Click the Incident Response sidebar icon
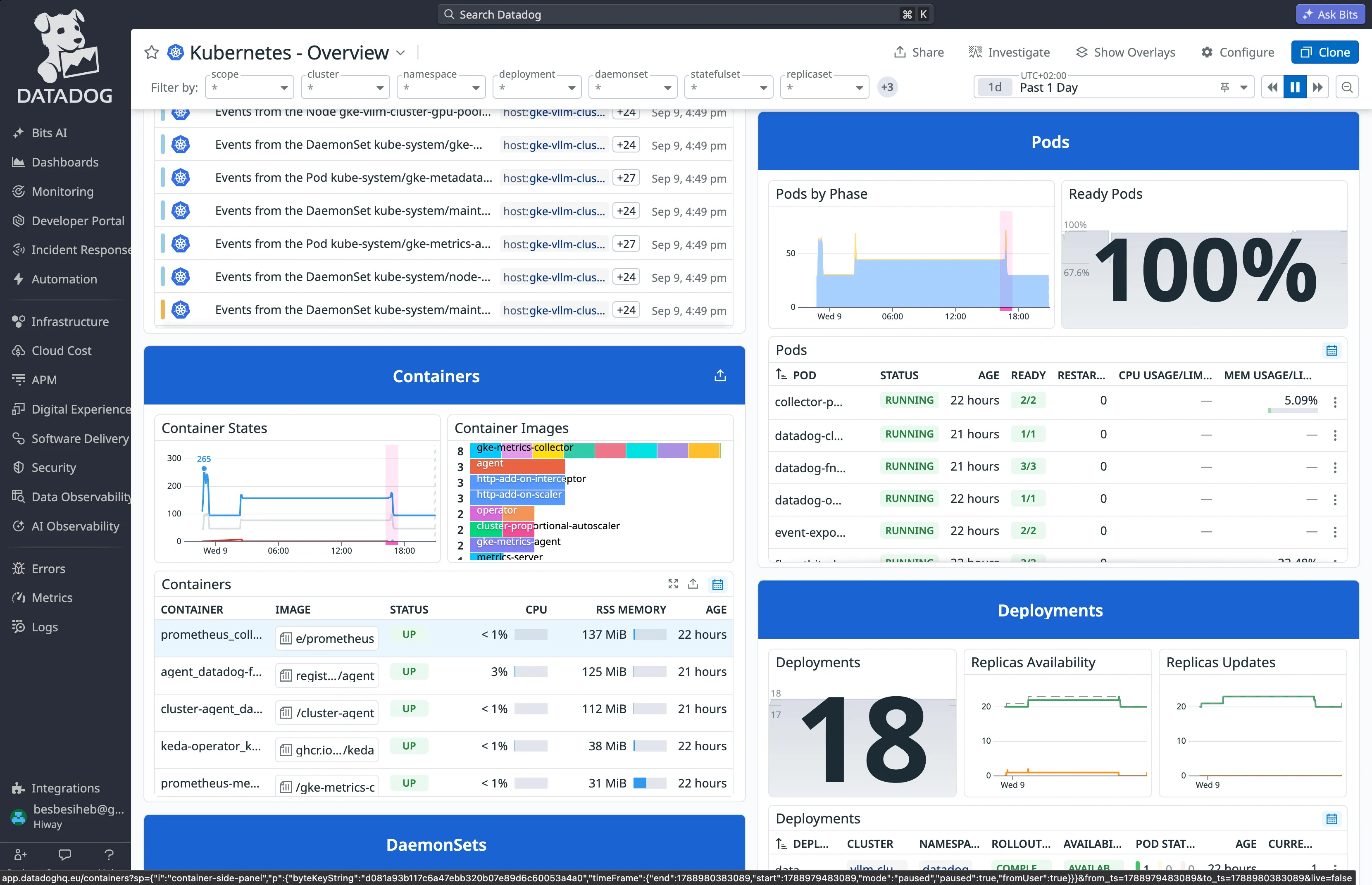The height and width of the screenshot is (885, 1372). click(x=19, y=250)
